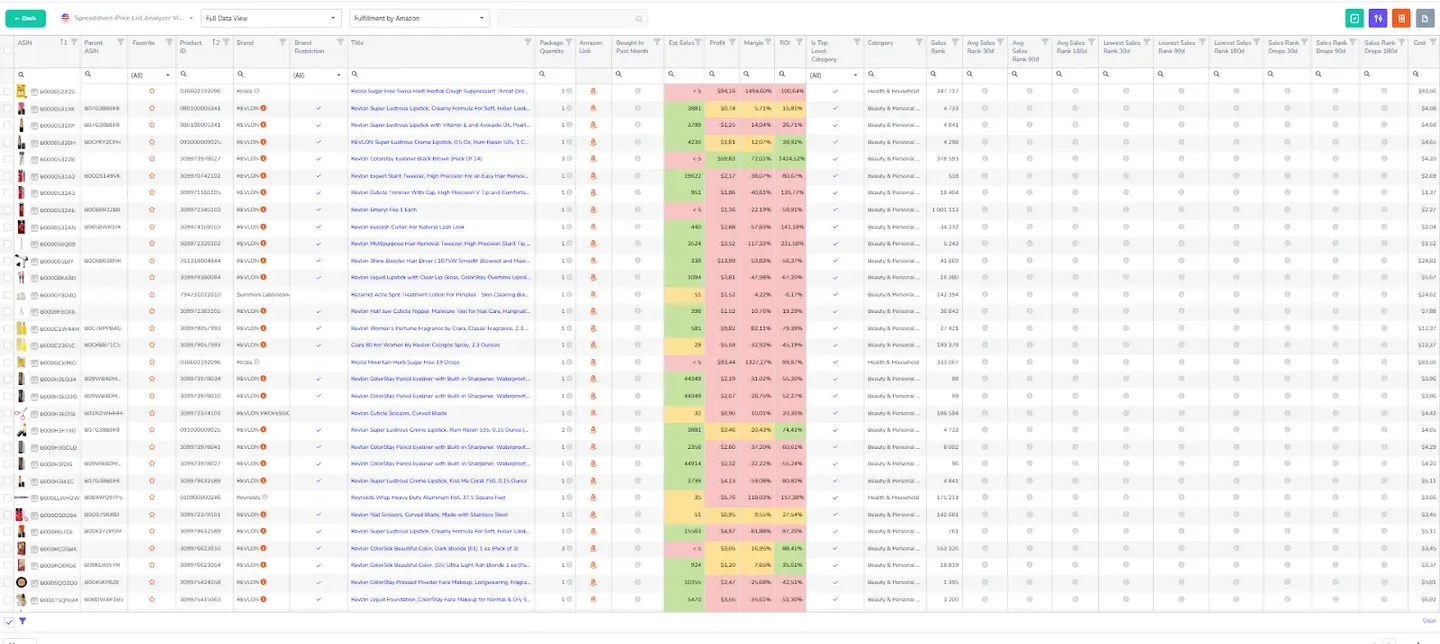The image size is (1440, 644).
Task: Click the green 19622 Est Sales cell
Action: click(x=686, y=175)
